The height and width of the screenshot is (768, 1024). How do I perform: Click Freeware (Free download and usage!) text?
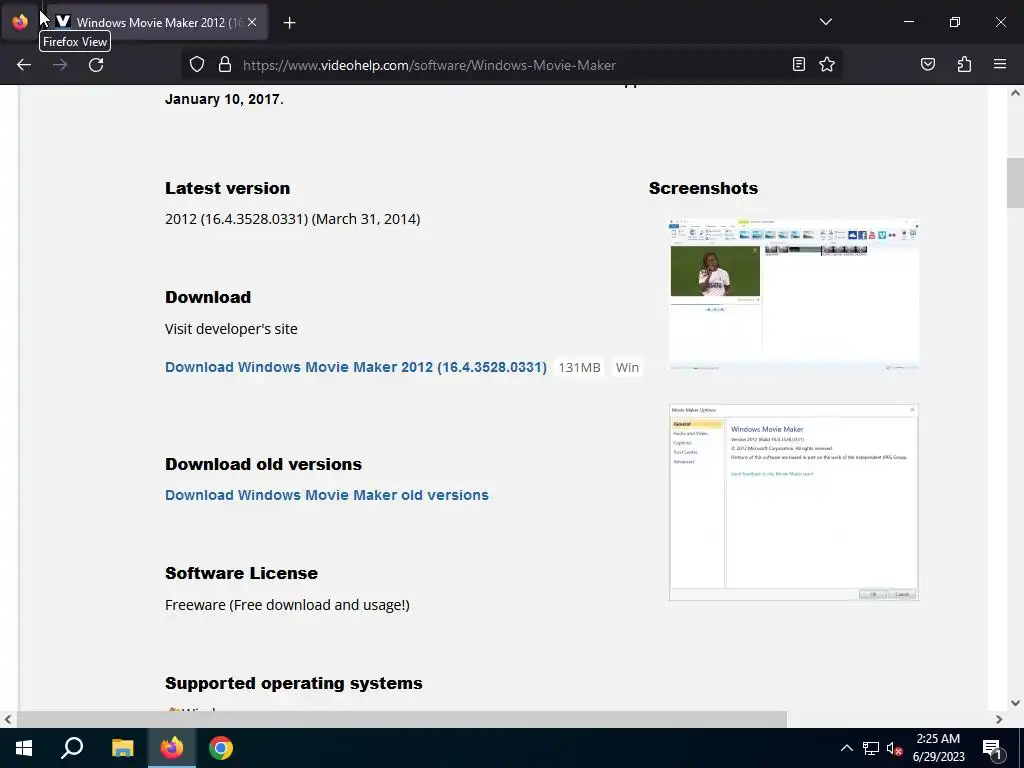coord(287,605)
